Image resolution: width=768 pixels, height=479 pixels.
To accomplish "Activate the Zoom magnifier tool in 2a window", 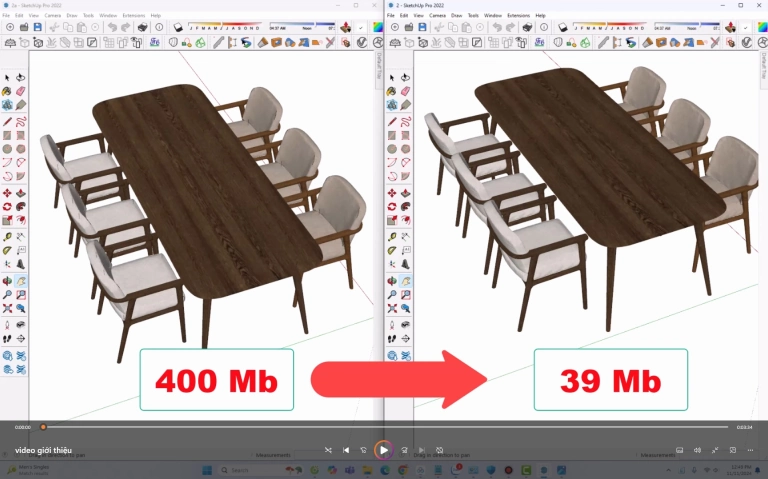I will [x=7, y=295].
